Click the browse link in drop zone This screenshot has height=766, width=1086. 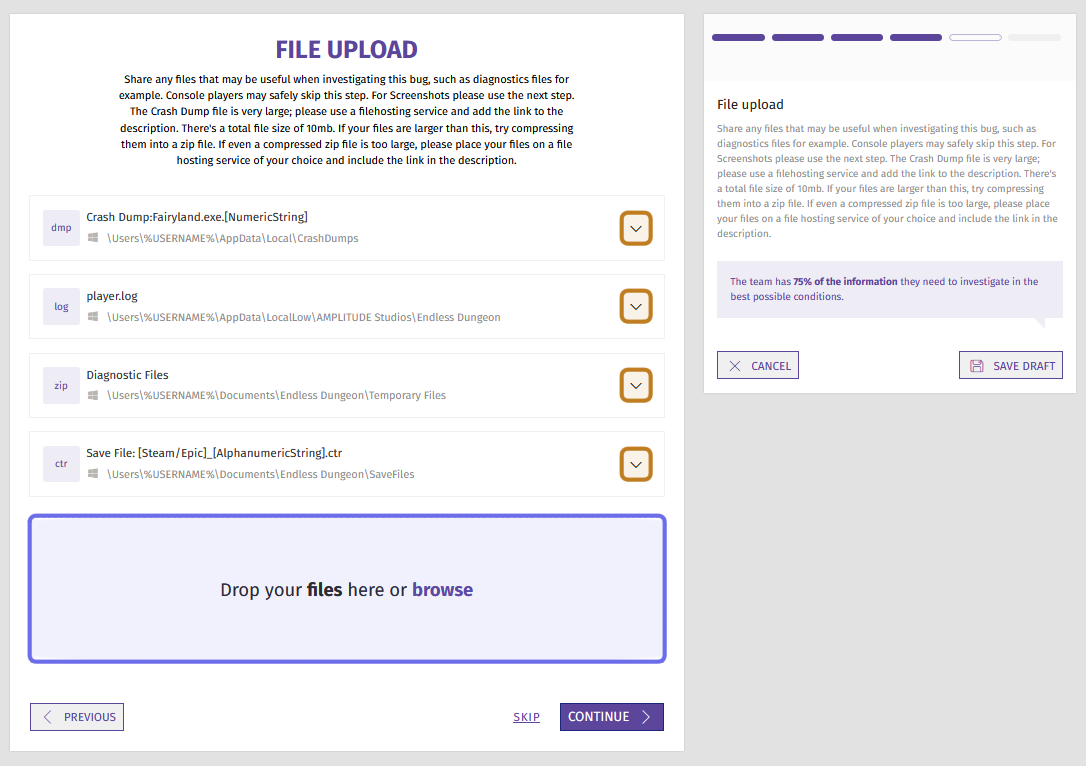[x=443, y=589]
